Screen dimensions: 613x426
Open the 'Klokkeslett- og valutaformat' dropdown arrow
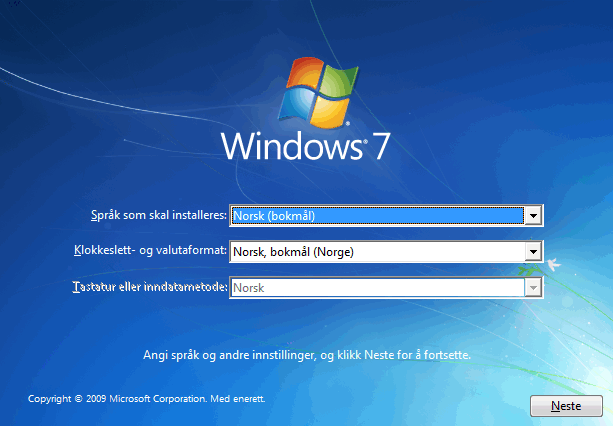pos(533,252)
